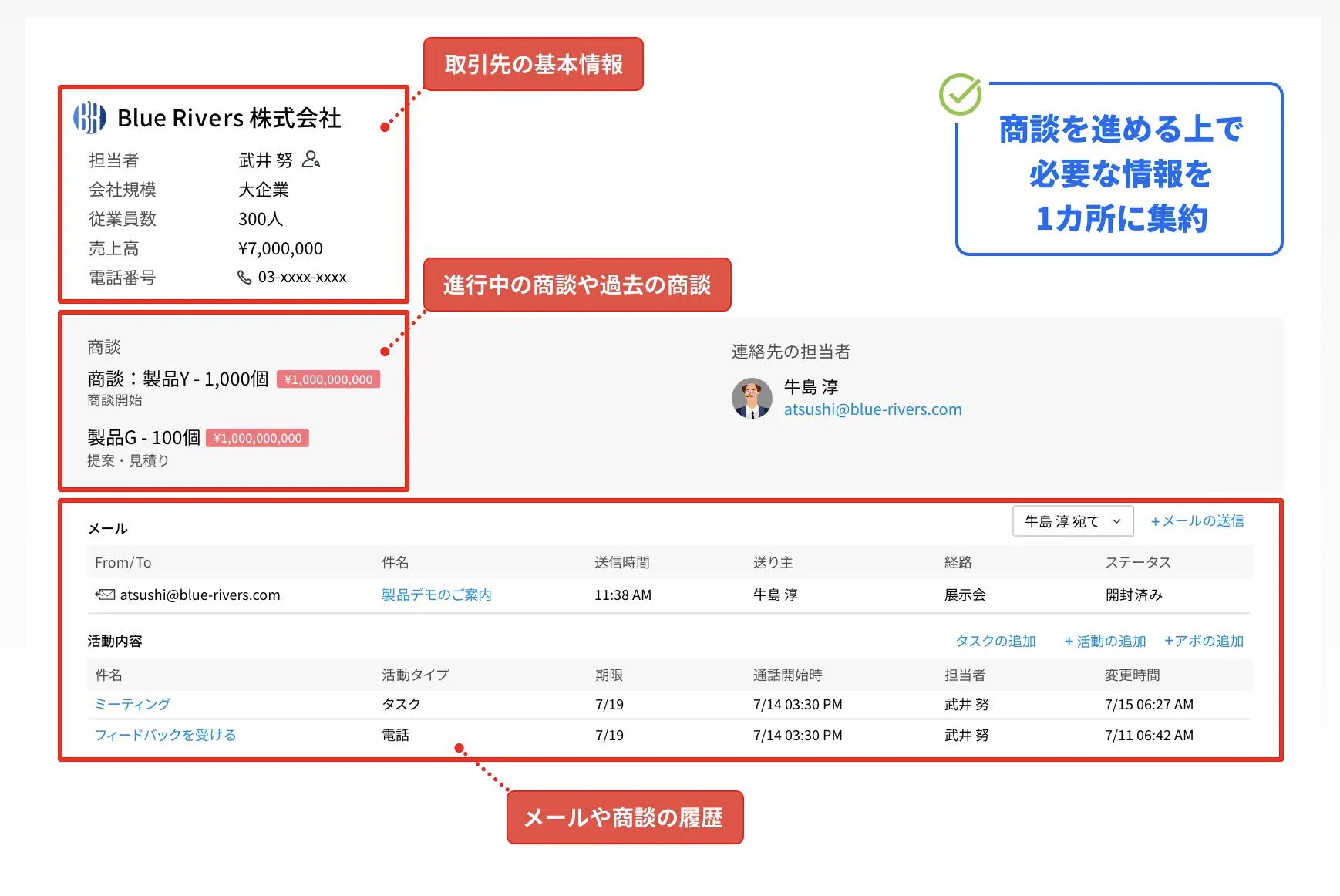Click the sender 牛島 淳 in mail row

pyautogui.click(x=776, y=595)
